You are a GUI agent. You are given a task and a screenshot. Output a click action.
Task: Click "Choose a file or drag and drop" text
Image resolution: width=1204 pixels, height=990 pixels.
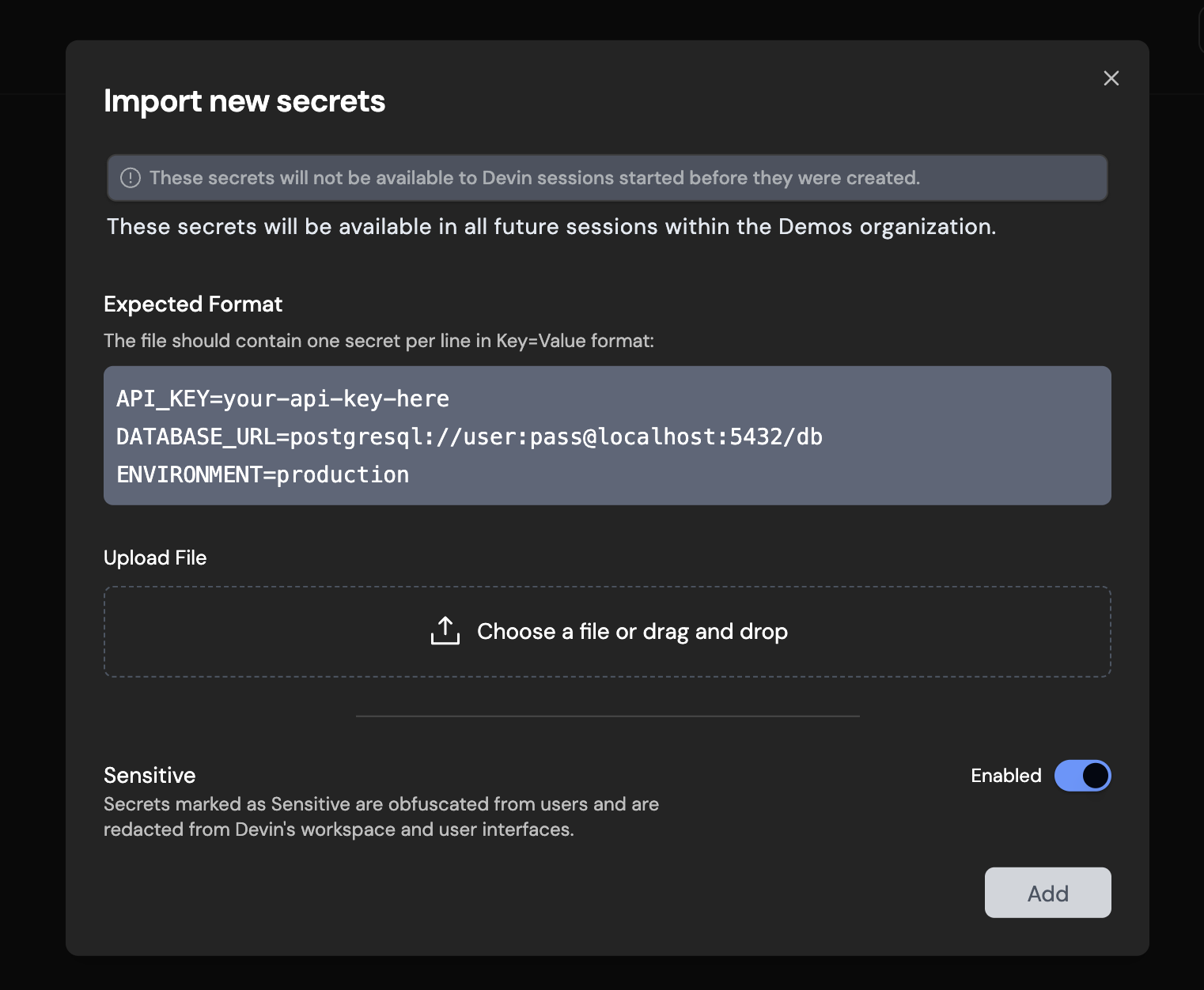632,632
